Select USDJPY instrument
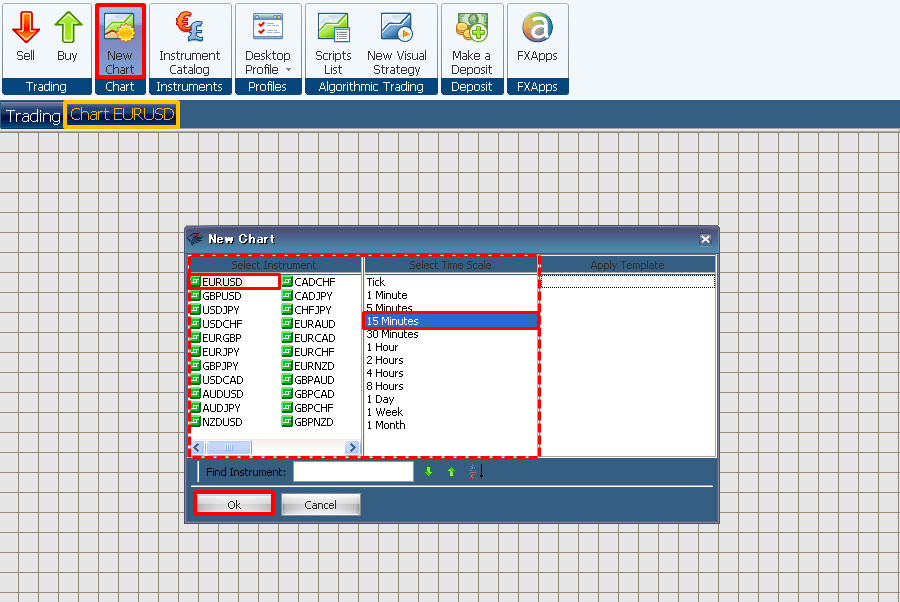 [x=214, y=310]
